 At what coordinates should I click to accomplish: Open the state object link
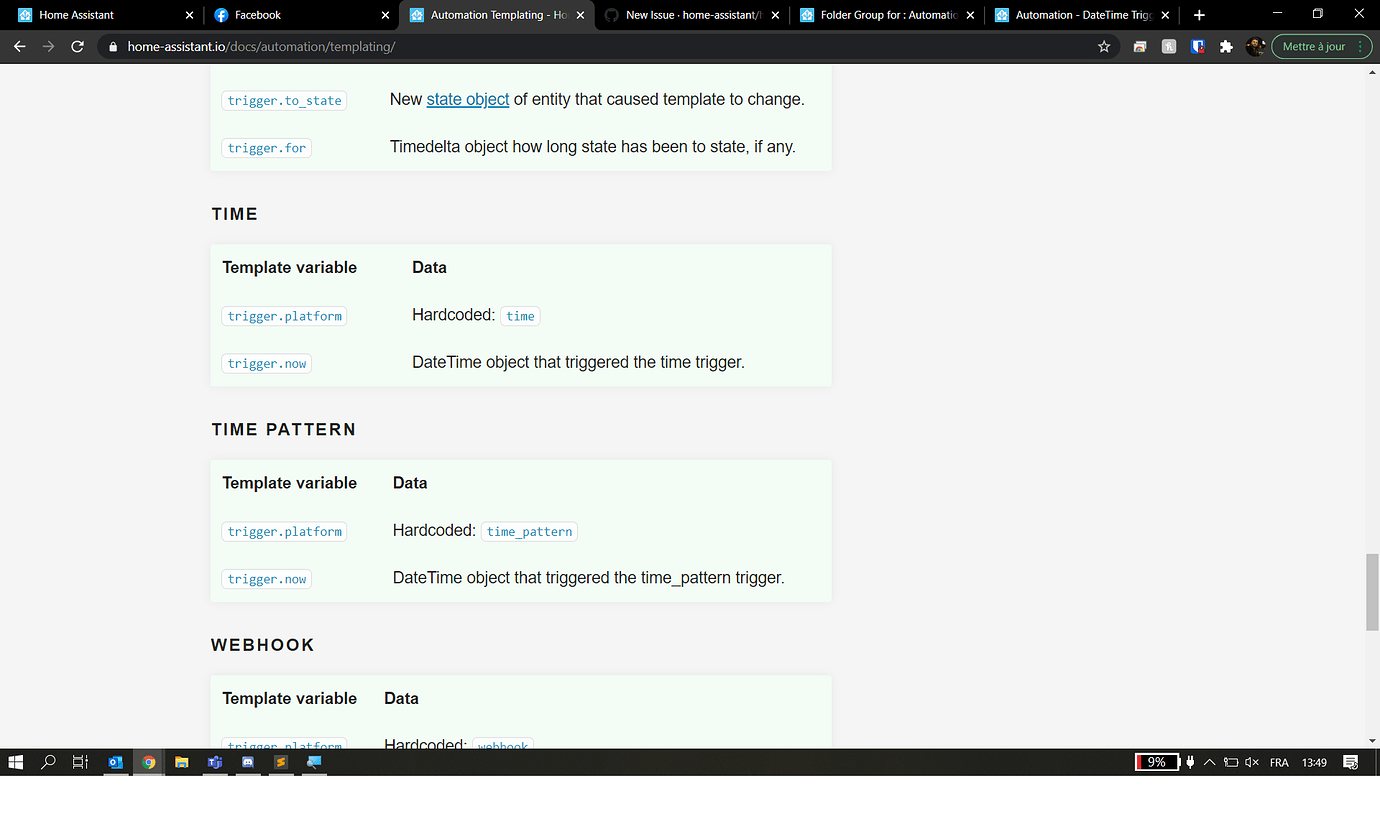tap(467, 99)
